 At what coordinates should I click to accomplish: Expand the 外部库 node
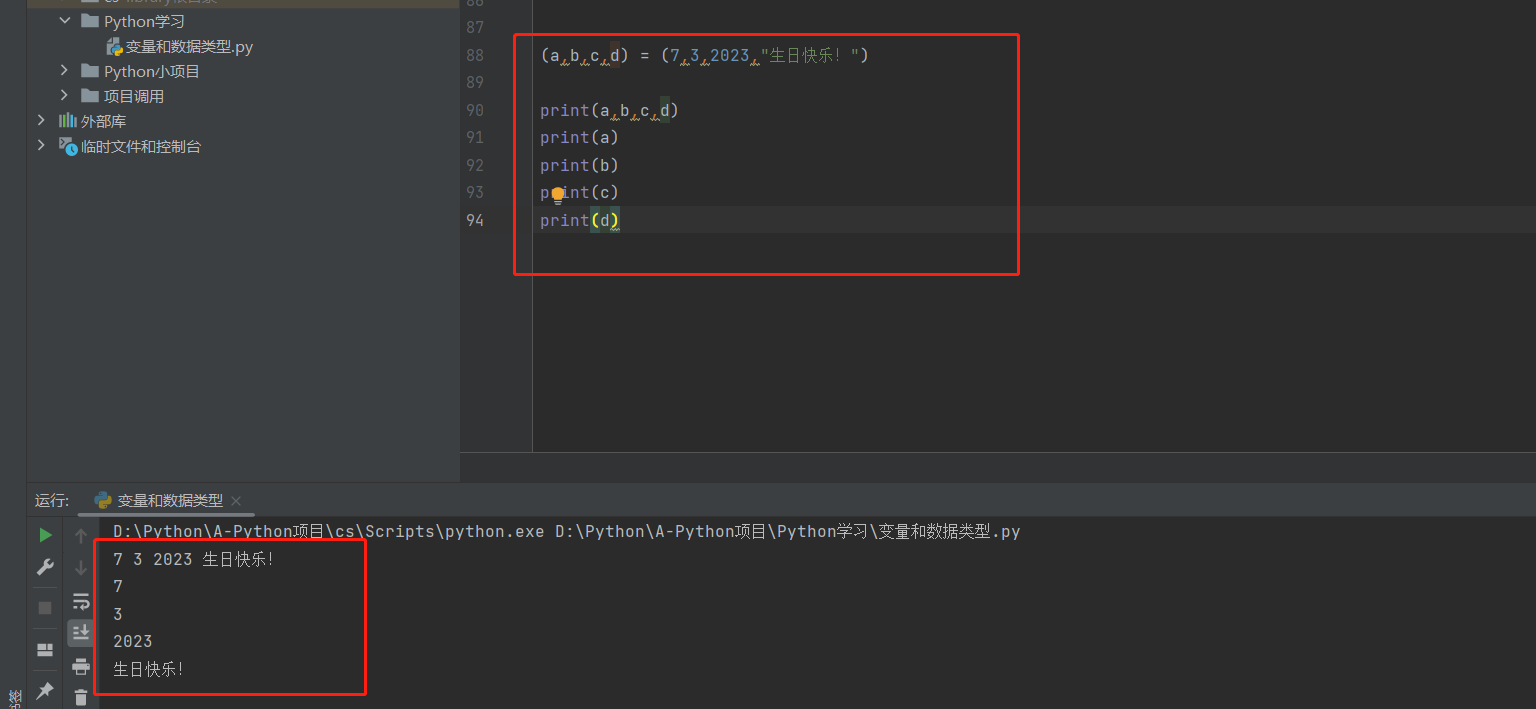[x=41, y=121]
